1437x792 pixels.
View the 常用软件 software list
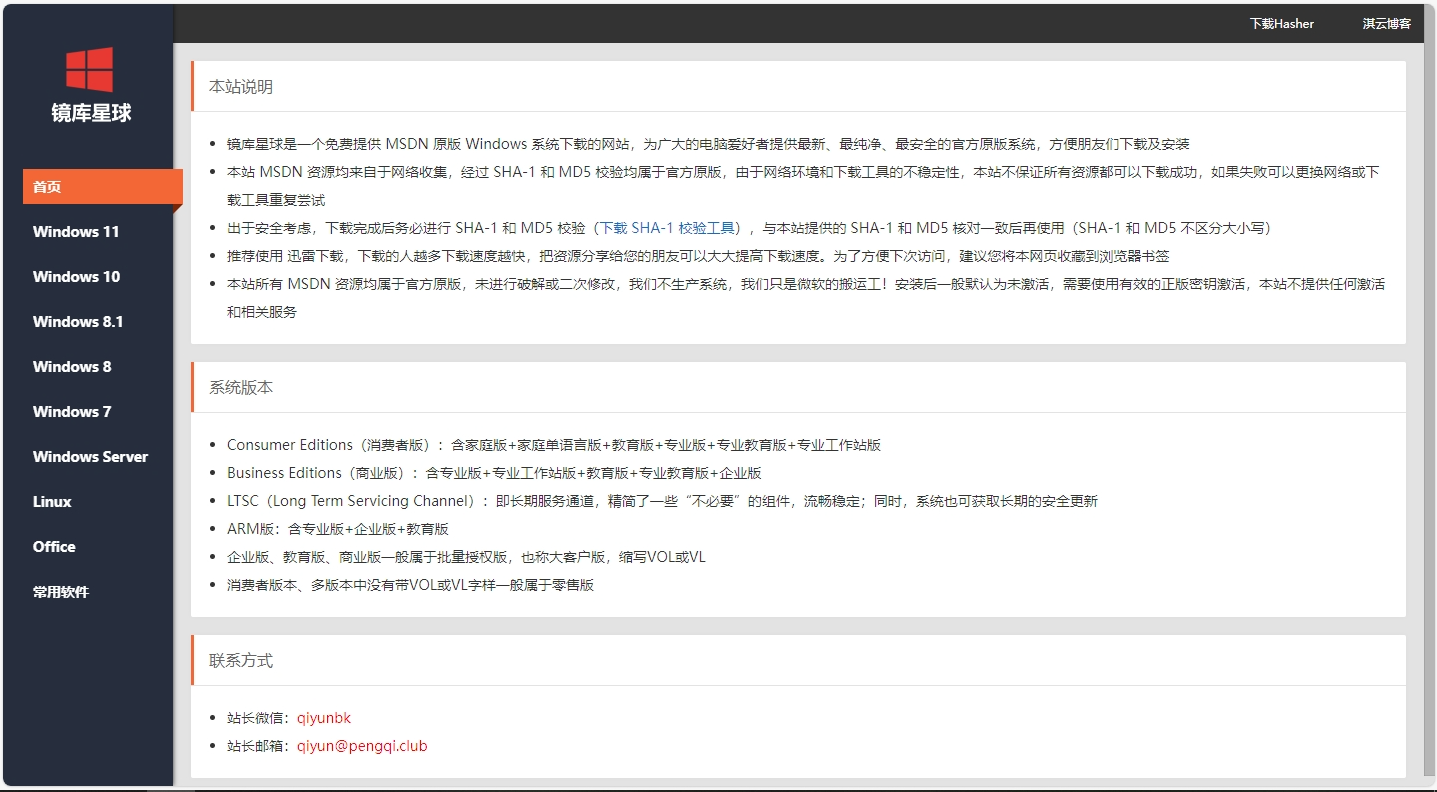[61, 591]
